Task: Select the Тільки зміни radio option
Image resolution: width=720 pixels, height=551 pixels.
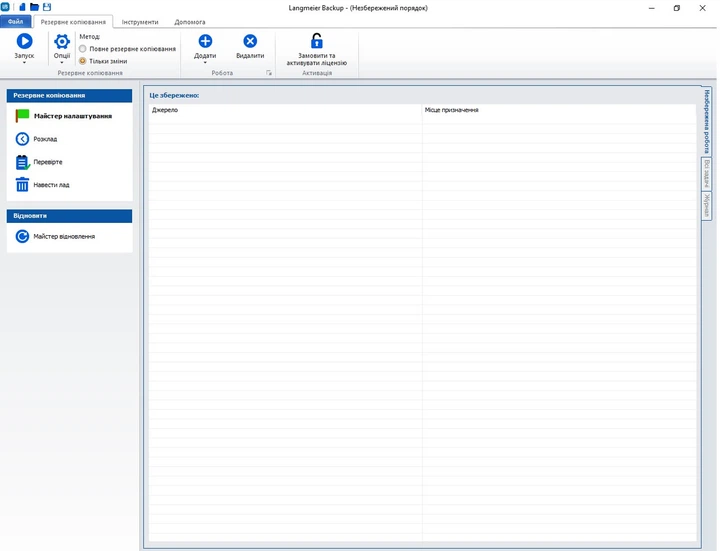Action: pyautogui.click(x=83, y=61)
